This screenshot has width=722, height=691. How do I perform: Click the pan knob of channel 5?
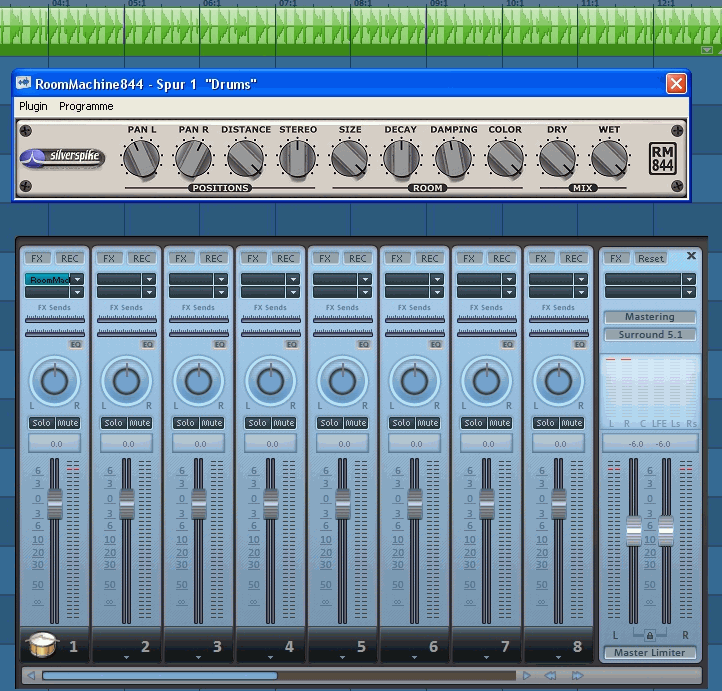[x=343, y=381]
